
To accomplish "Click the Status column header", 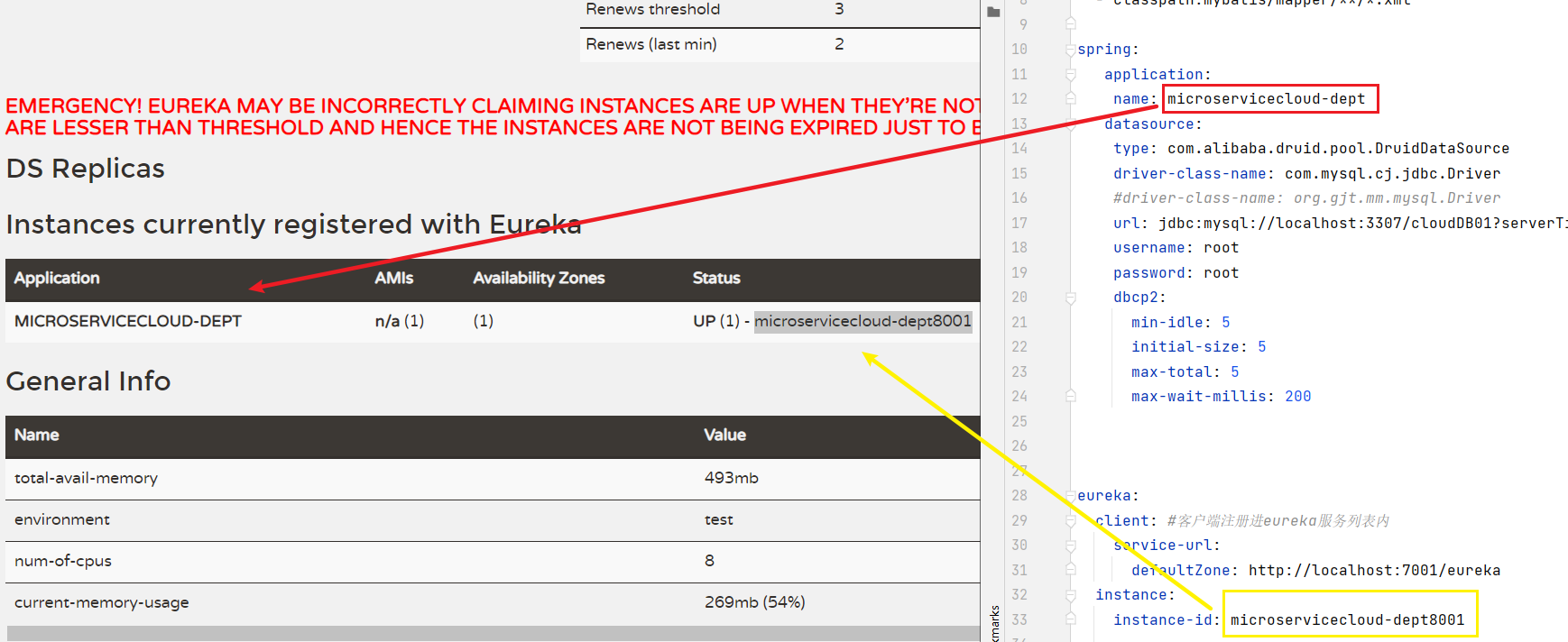I will coord(716,279).
